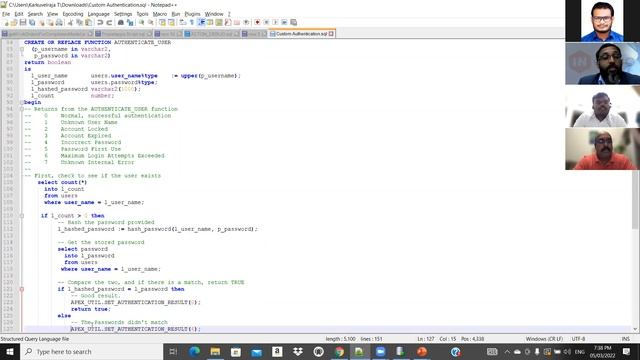
Task: Open the Plugins menu
Action: tap(192, 14)
